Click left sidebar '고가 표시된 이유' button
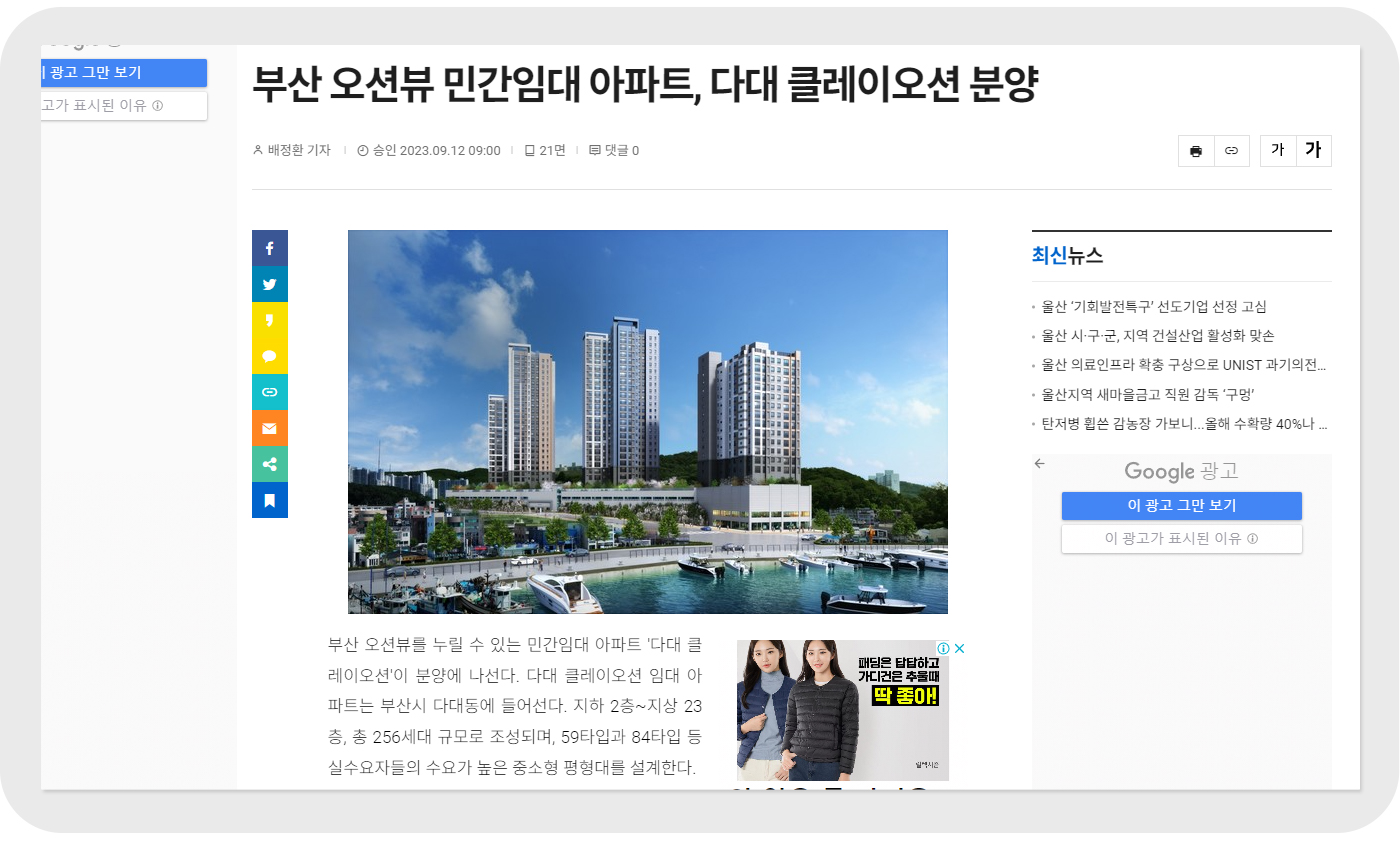The width and height of the screenshot is (1400, 845). [124, 106]
